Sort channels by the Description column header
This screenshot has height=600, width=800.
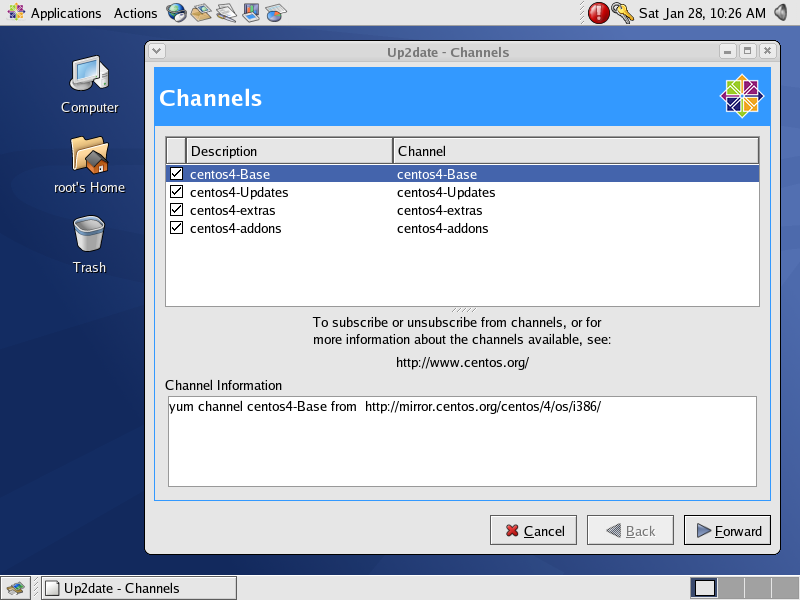click(288, 151)
